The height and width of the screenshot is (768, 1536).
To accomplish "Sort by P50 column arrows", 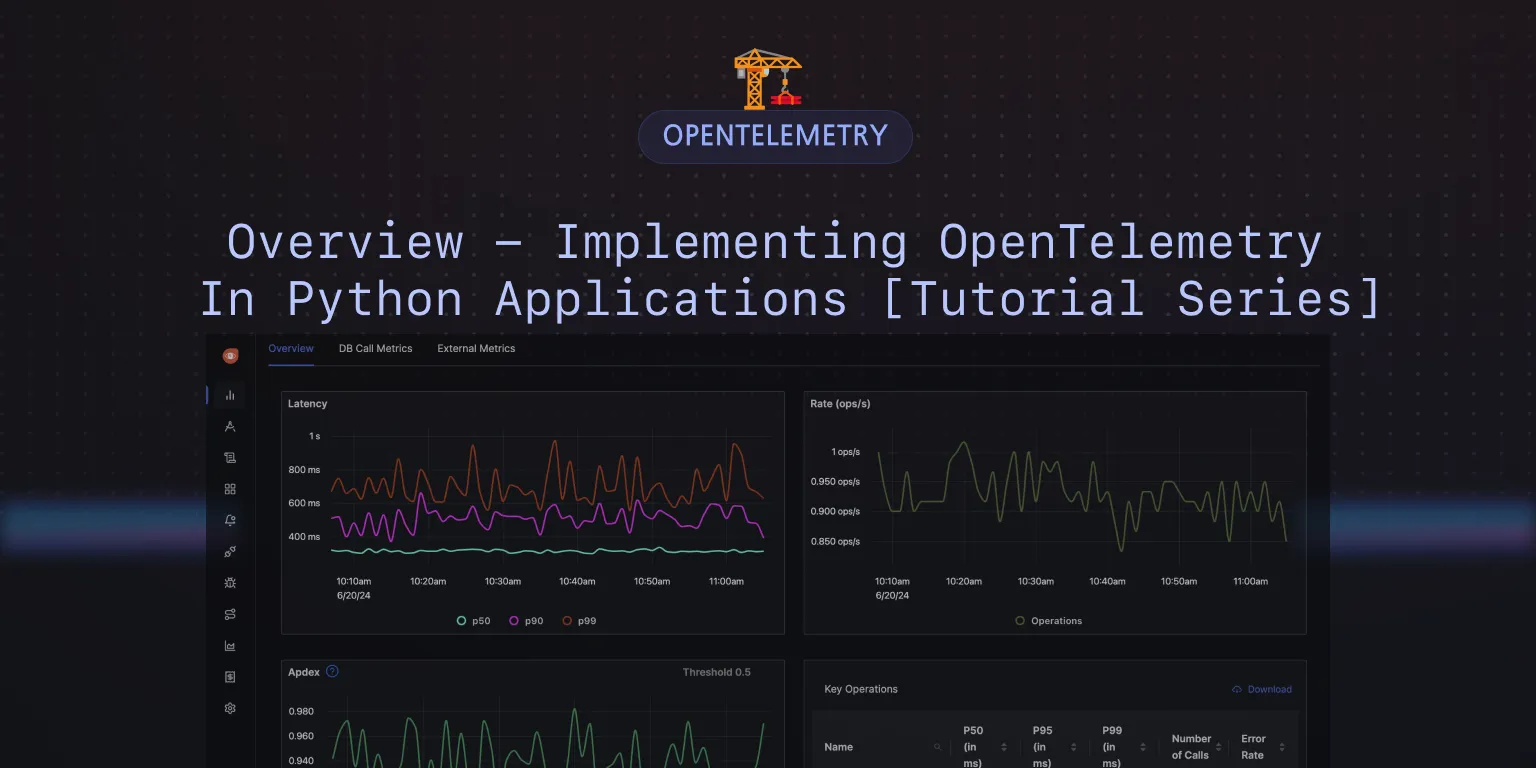I will click(x=1004, y=747).
